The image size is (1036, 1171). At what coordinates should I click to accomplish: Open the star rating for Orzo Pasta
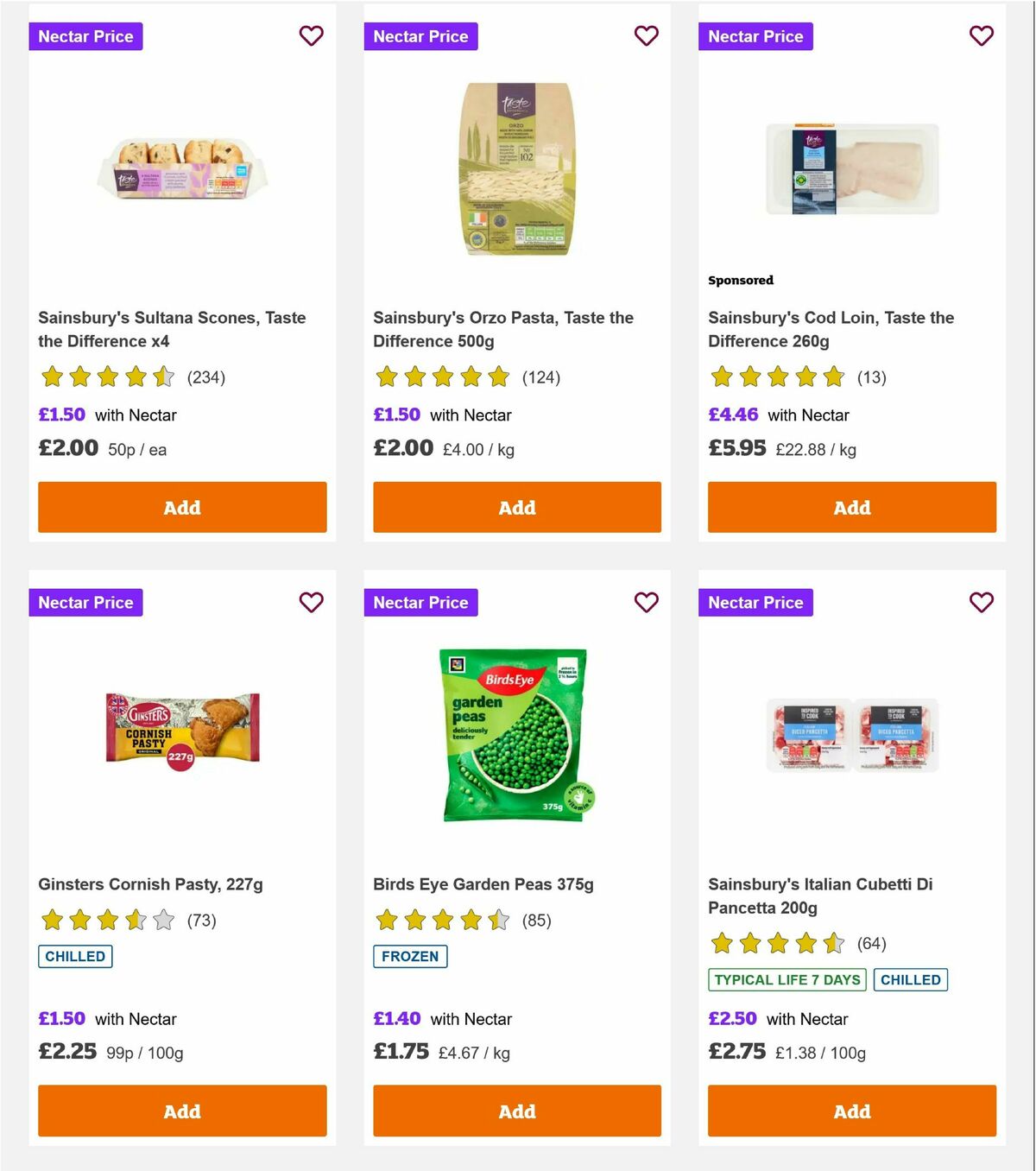pos(442,377)
